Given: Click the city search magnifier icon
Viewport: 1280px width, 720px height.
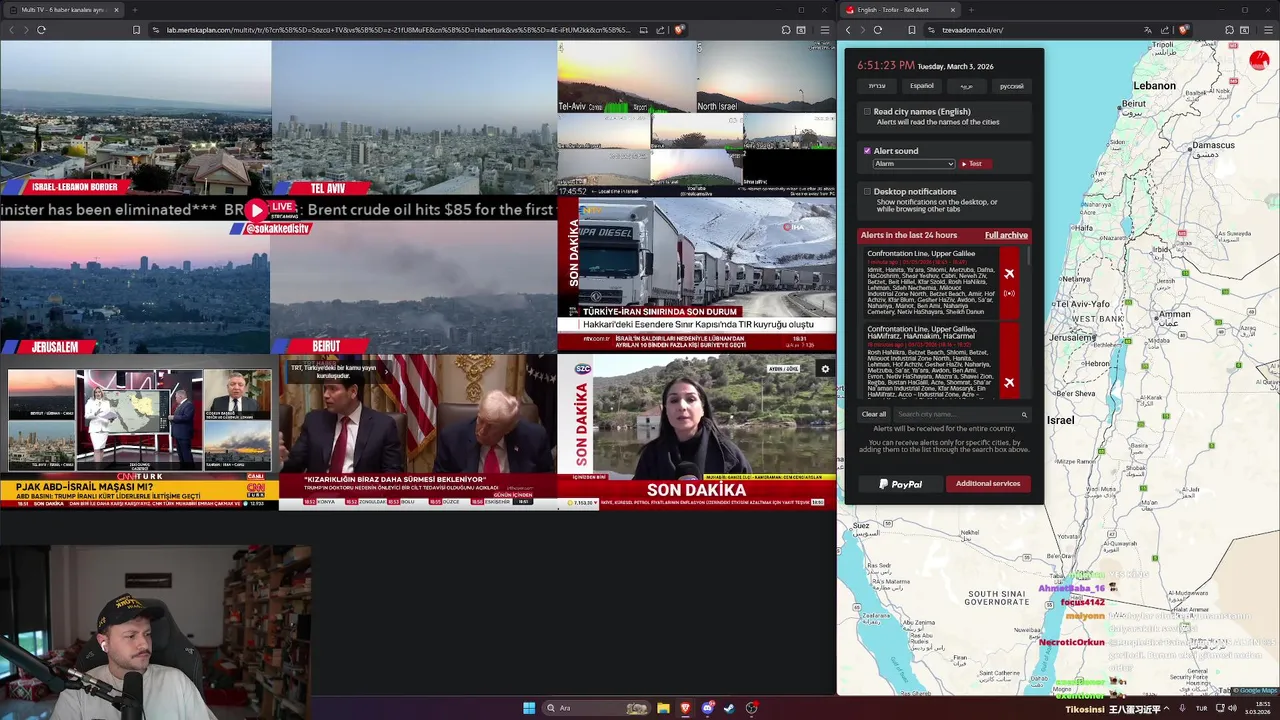Looking at the screenshot, I should (1024, 414).
